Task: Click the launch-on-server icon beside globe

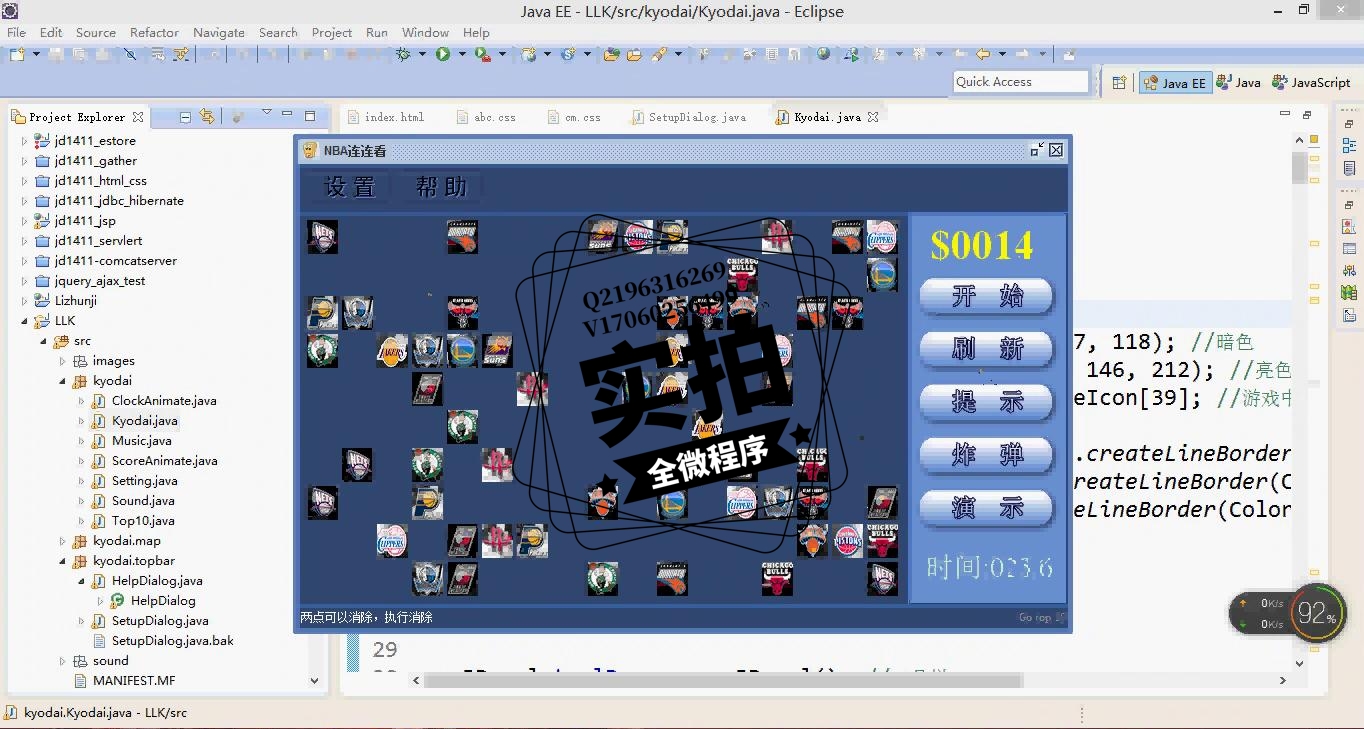Action: click(x=852, y=54)
